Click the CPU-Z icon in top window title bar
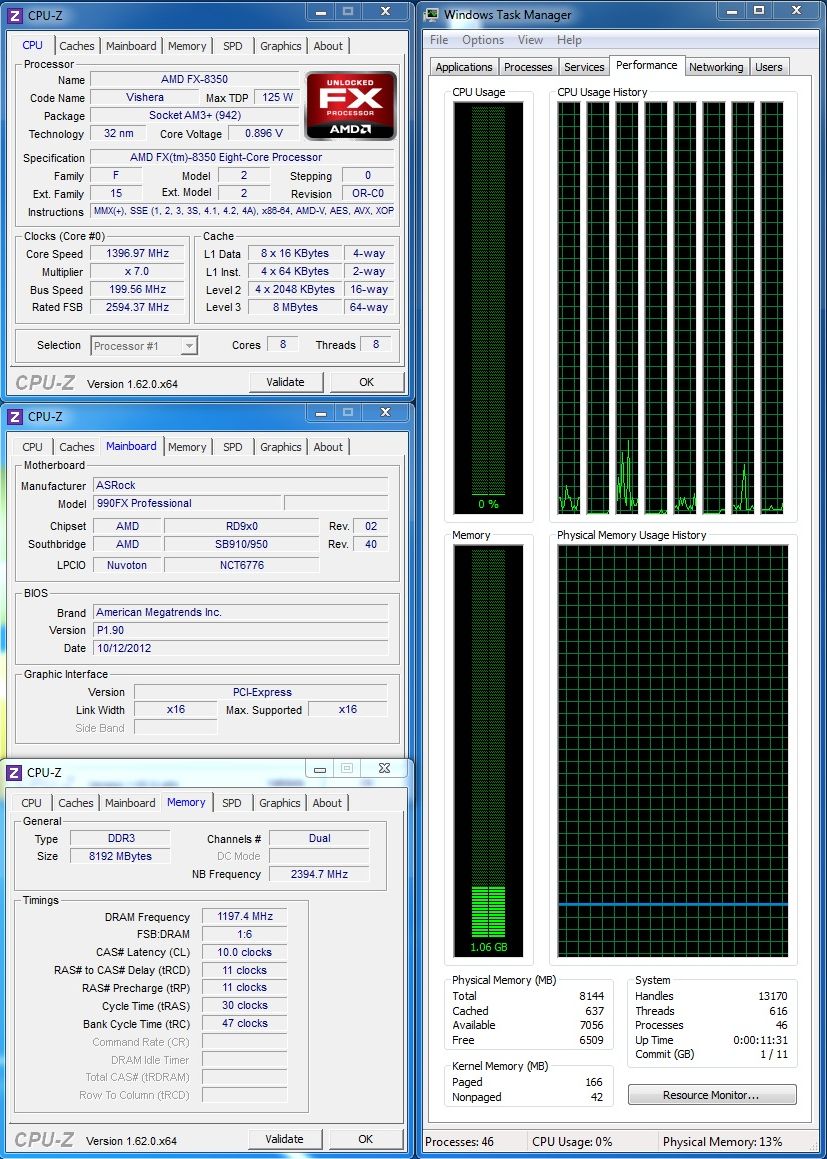Viewport: 827px width, 1159px height. [15, 15]
